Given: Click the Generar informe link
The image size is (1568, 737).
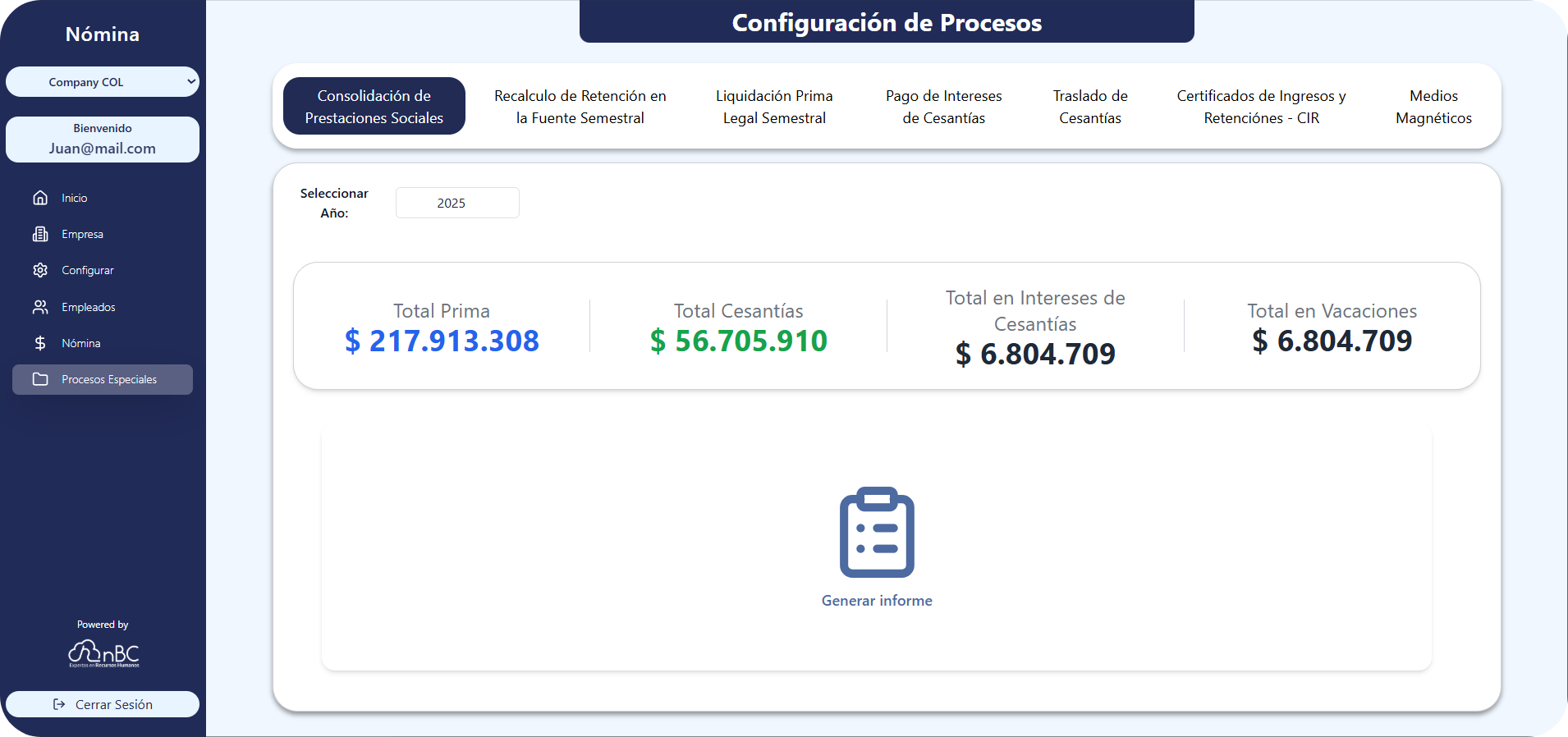Looking at the screenshot, I should pyautogui.click(x=877, y=601).
